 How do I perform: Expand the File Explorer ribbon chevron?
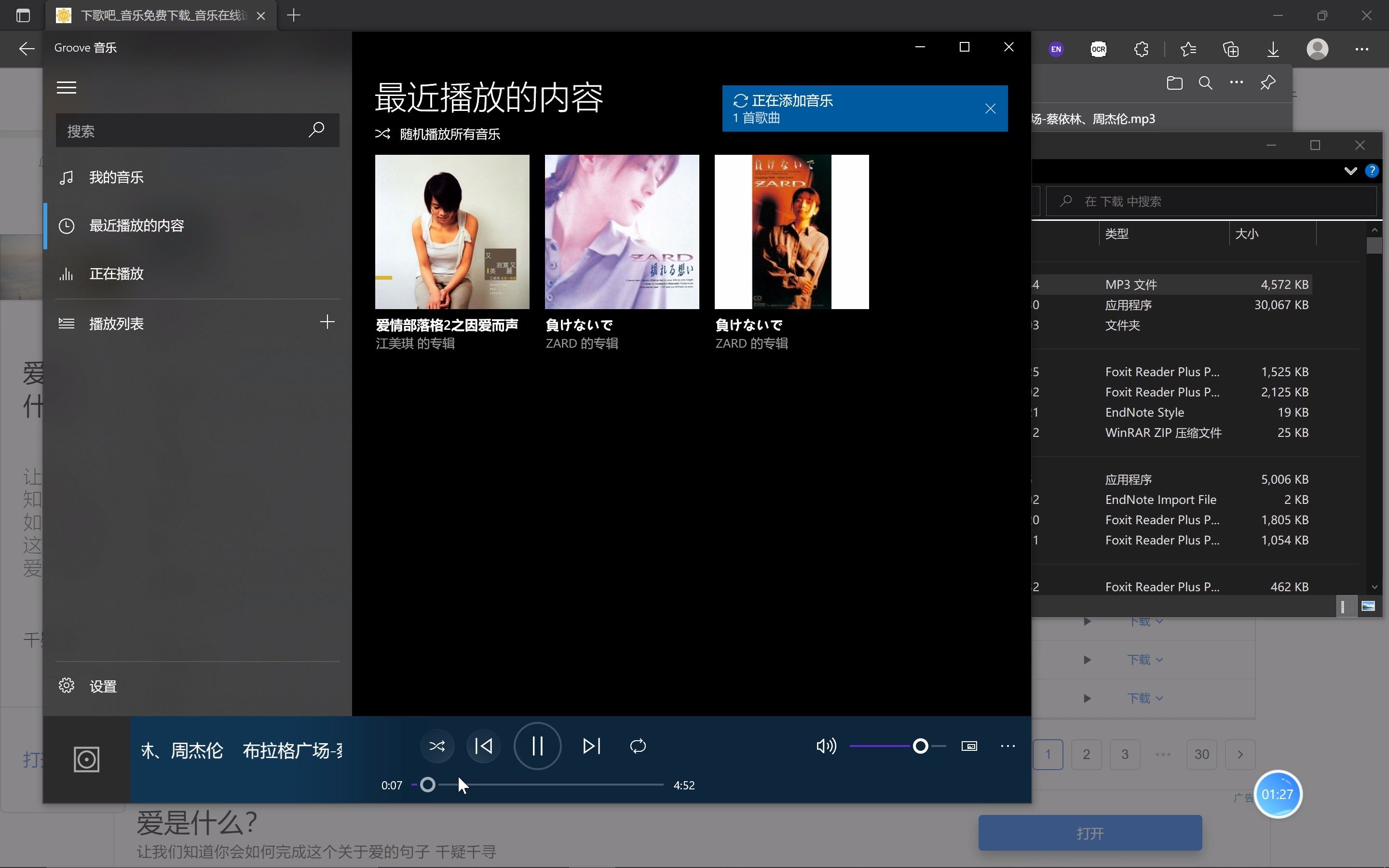click(1350, 171)
